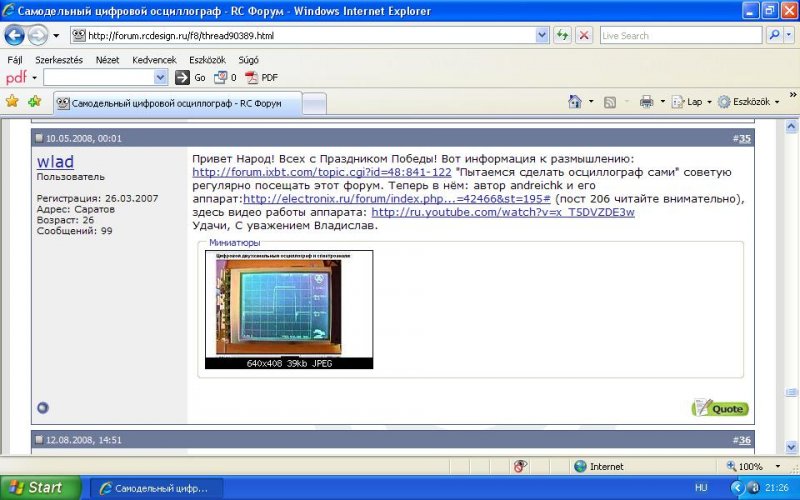Expand hidden tray icons arrow
The height and width of the screenshot is (500, 800).
click(x=737, y=488)
